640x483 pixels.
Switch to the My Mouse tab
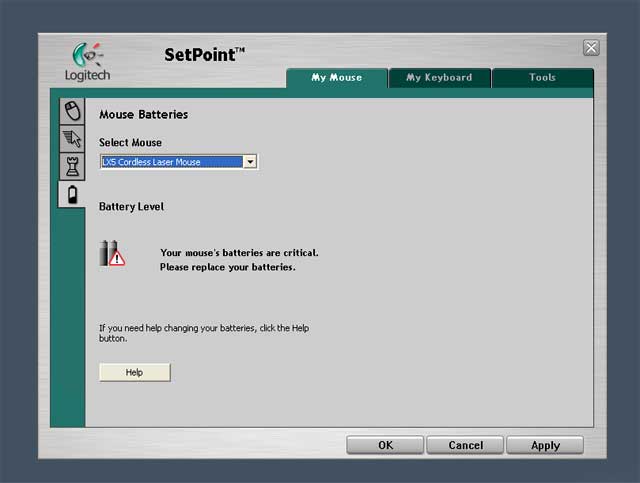coord(337,78)
